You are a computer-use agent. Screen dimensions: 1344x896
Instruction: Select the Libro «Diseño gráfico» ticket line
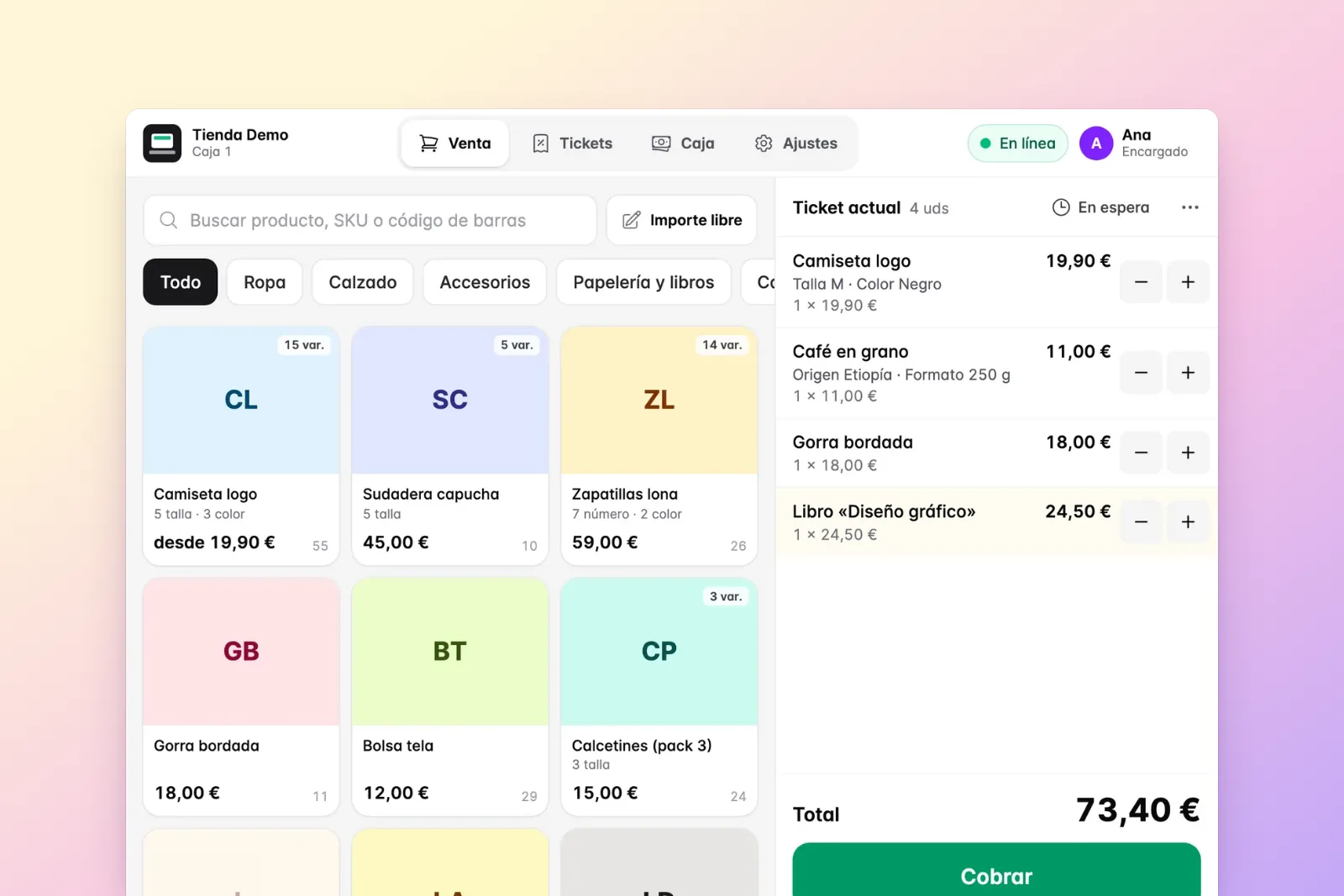pyautogui.click(x=996, y=521)
